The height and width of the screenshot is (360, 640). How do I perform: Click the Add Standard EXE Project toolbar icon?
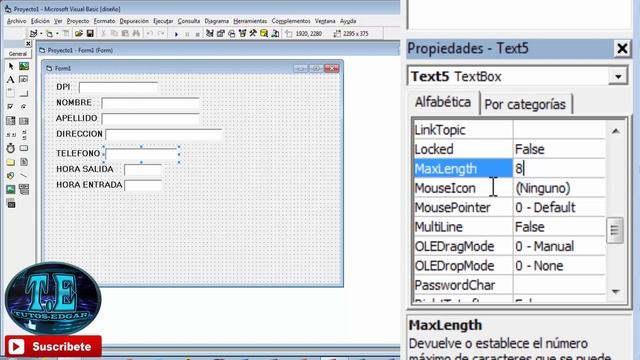coord(34,33)
